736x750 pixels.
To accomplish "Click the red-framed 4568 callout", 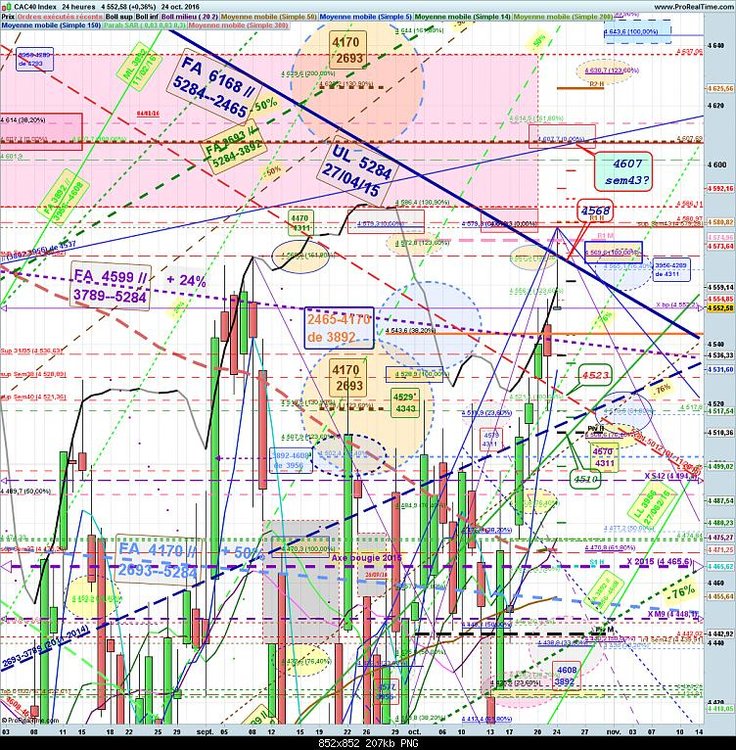I will click(x=595, y=210).
